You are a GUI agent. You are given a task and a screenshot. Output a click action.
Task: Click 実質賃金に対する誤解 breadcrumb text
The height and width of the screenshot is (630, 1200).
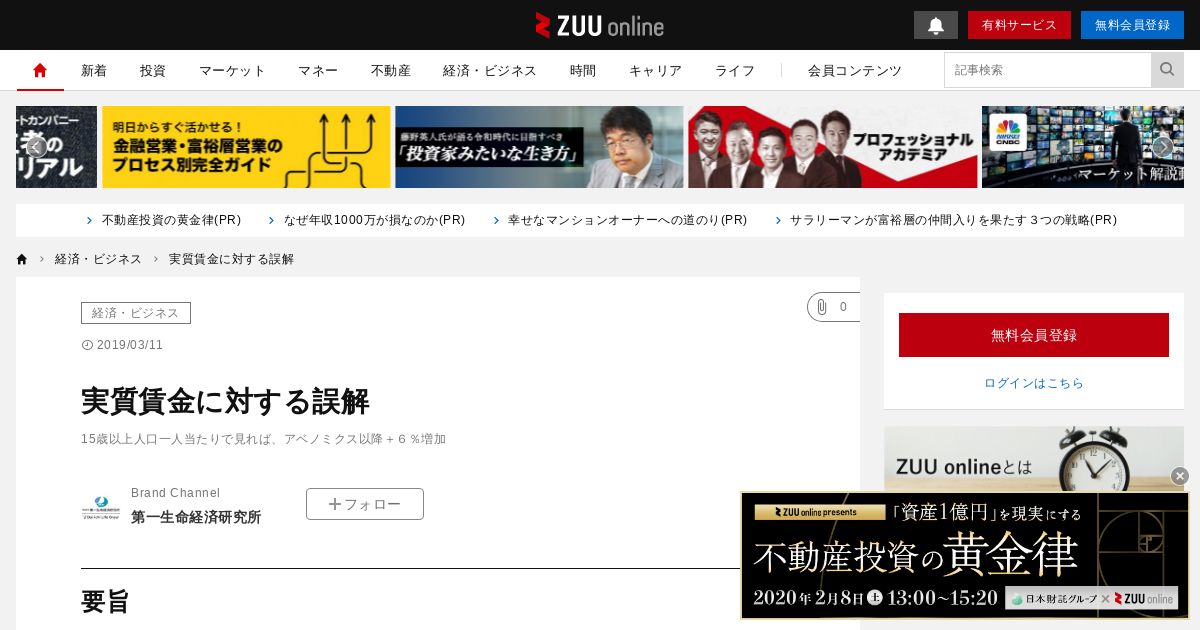click(231, 259)
